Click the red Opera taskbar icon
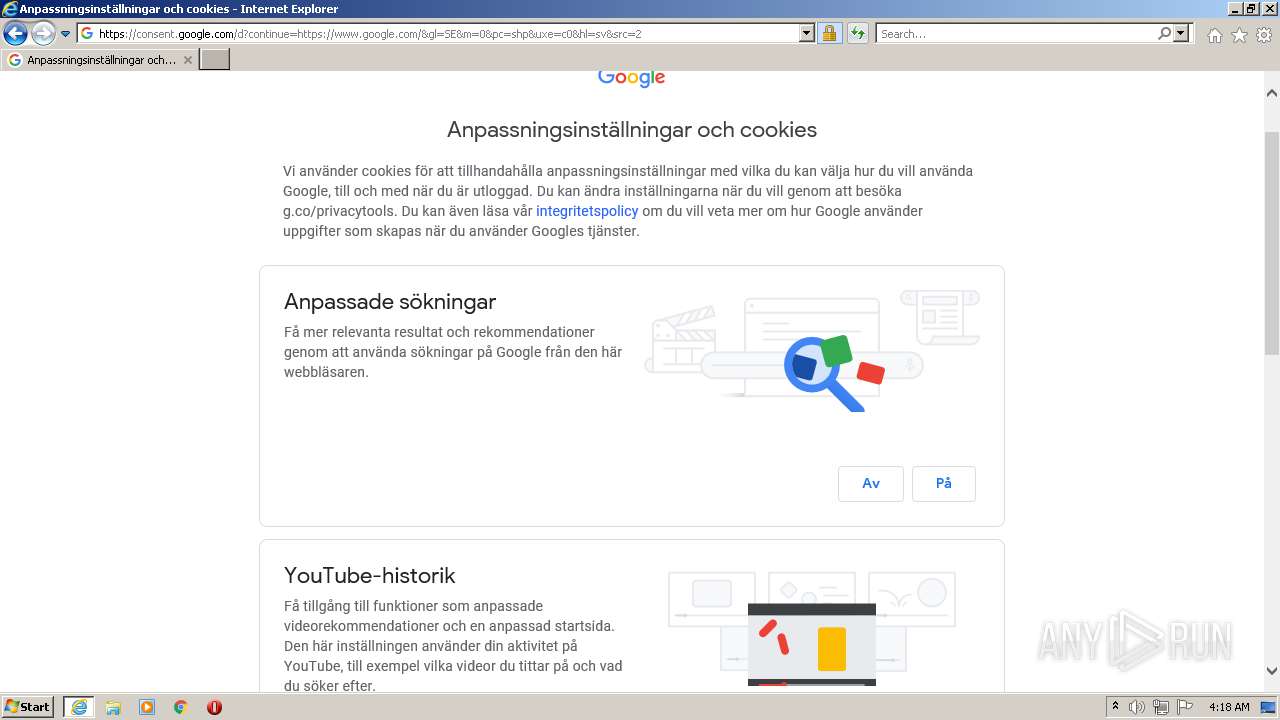This screenshot has height=720, width=1280. coord(214,707)
